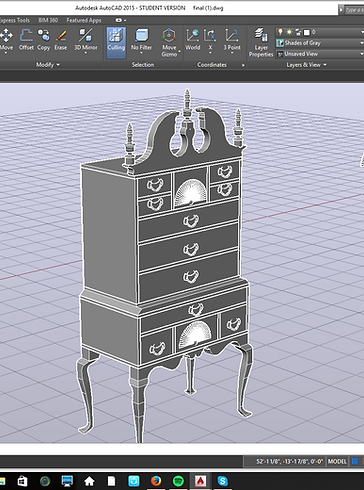This screenshot has height=490, width=364.
Task: Open Layer Properties manager
Action: pyautogui.click(x=261, y=42)
